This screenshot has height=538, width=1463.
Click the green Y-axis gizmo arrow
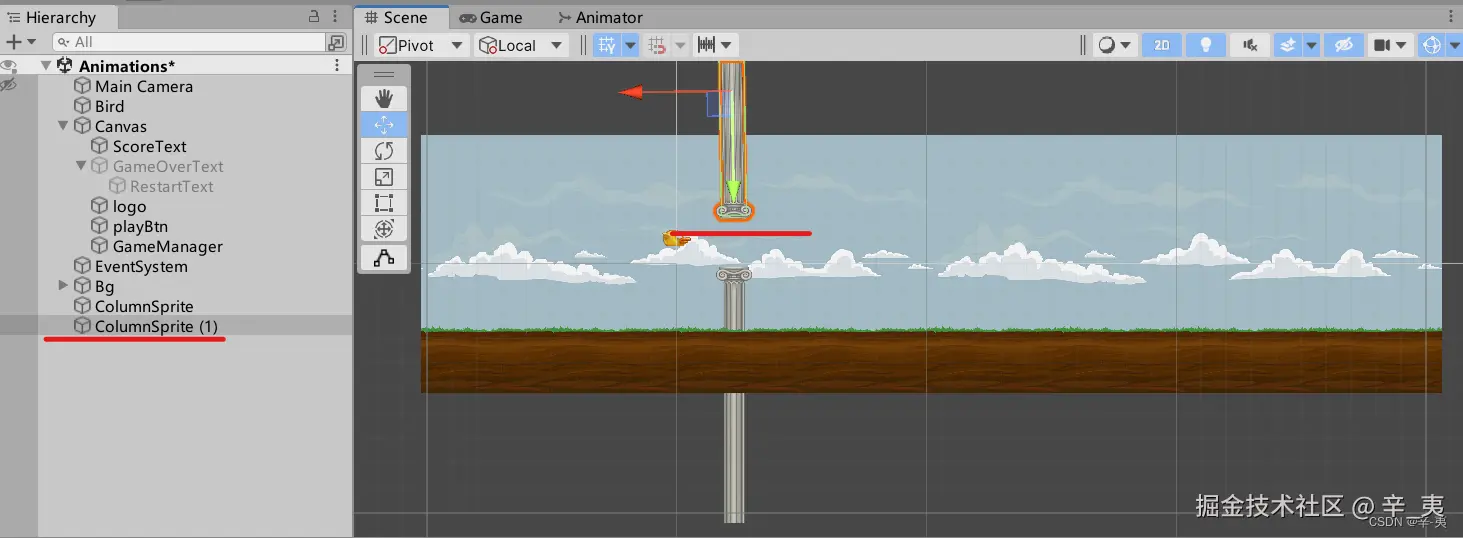[x=733, y=189]
